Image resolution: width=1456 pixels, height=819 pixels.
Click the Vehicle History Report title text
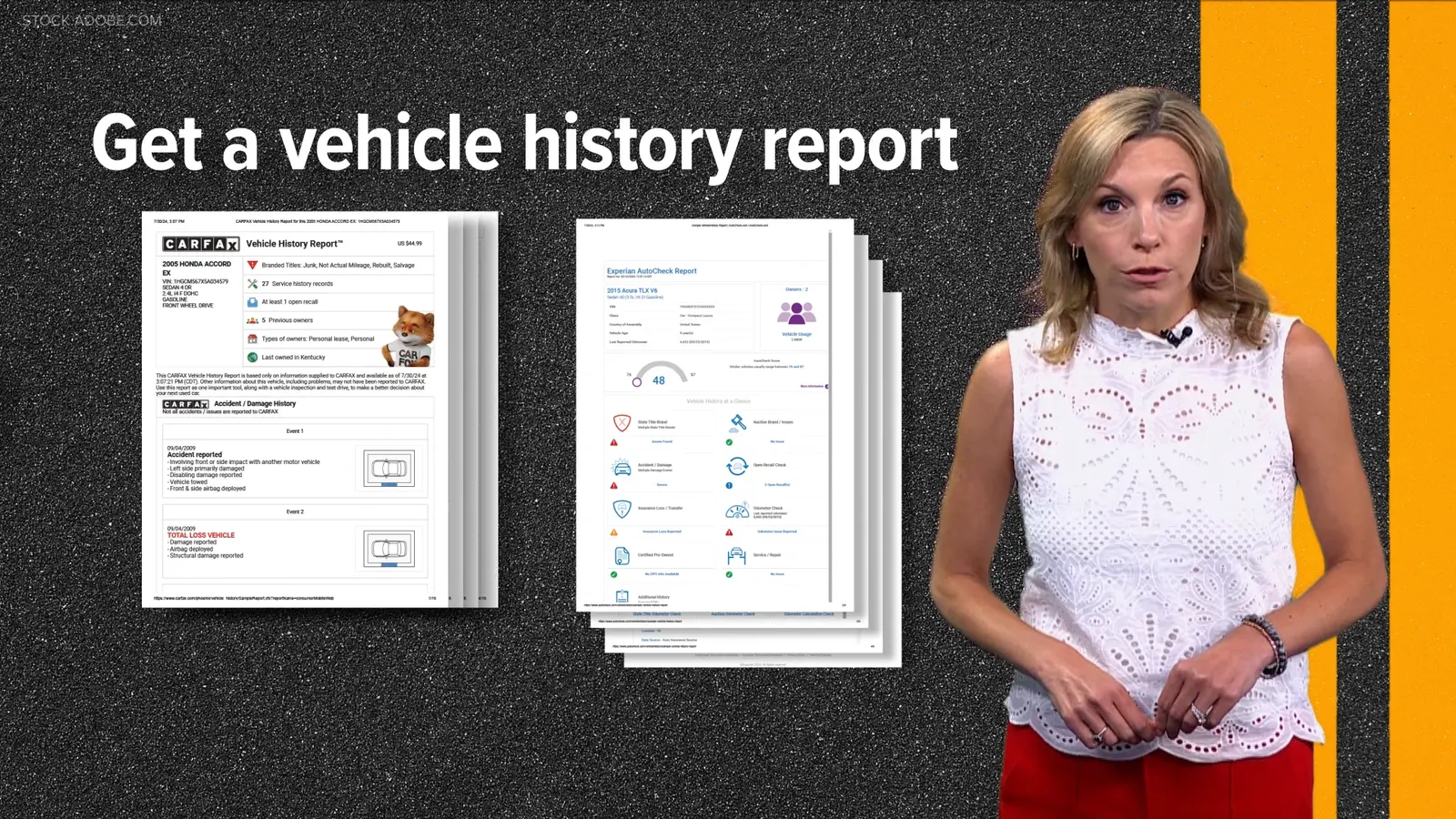(x=294, y=244)
